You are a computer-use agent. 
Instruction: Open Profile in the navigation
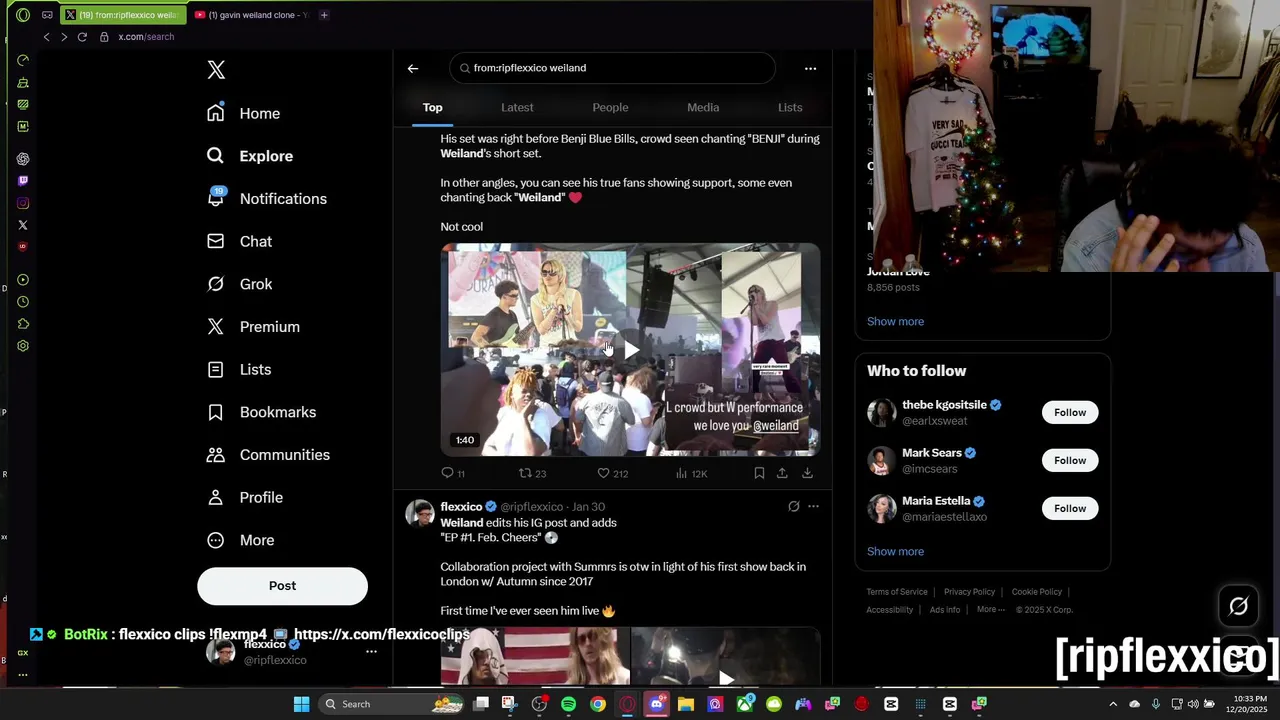245,497
